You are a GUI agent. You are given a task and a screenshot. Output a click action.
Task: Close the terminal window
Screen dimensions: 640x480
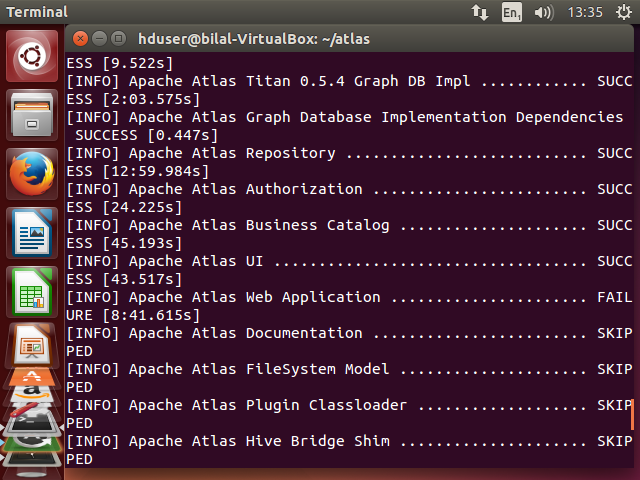[x=80, y=39]
